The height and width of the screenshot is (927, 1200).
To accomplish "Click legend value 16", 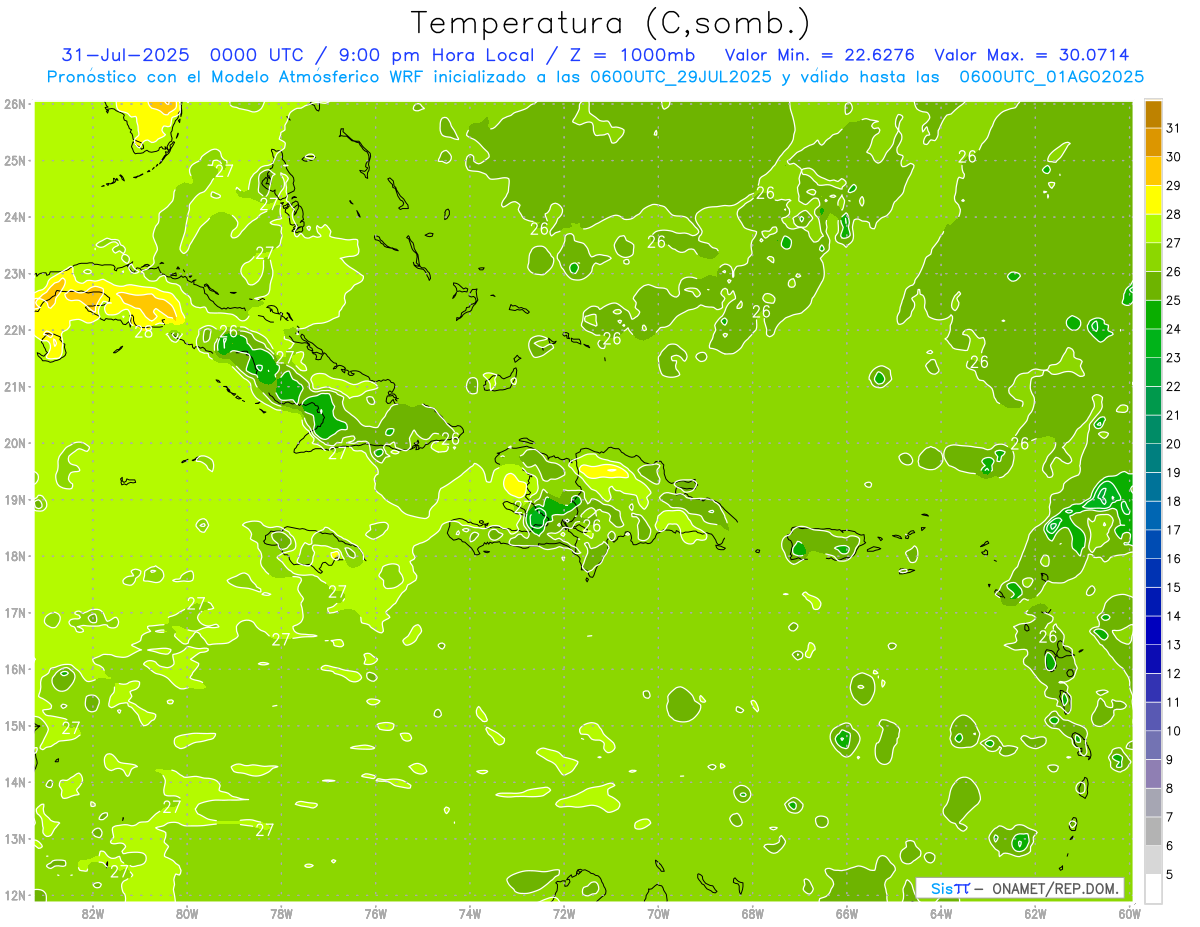I will (x=1174, y=558).
